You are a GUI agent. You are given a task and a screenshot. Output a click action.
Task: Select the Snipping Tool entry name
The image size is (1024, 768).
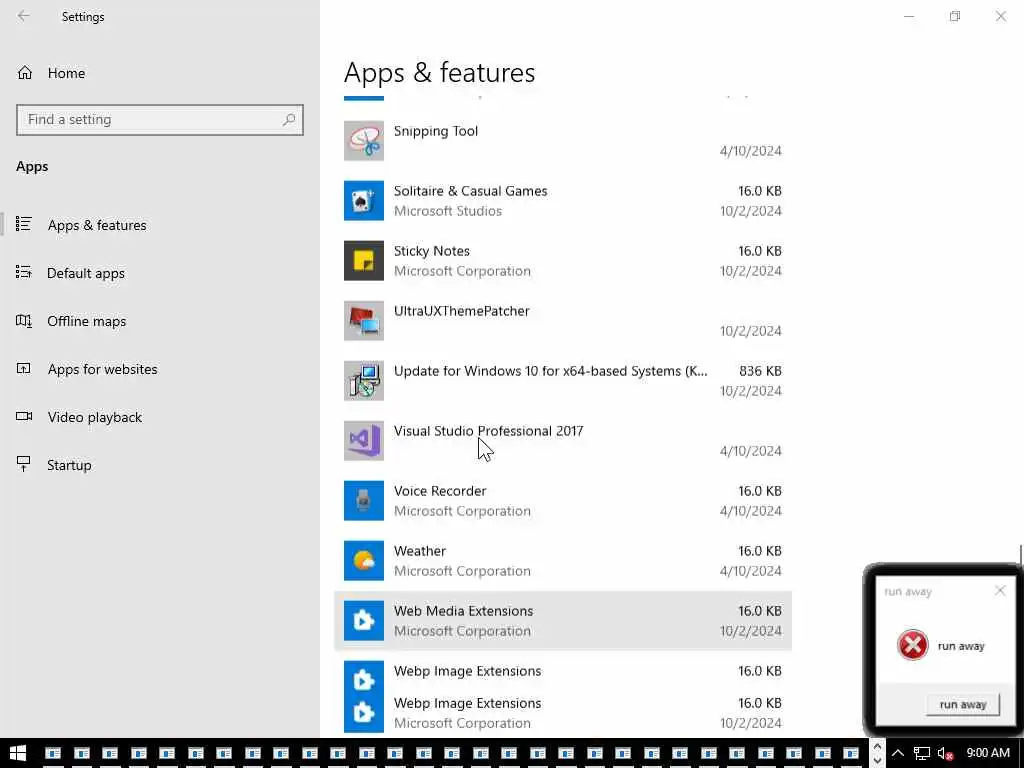click(x=436, y=131)
